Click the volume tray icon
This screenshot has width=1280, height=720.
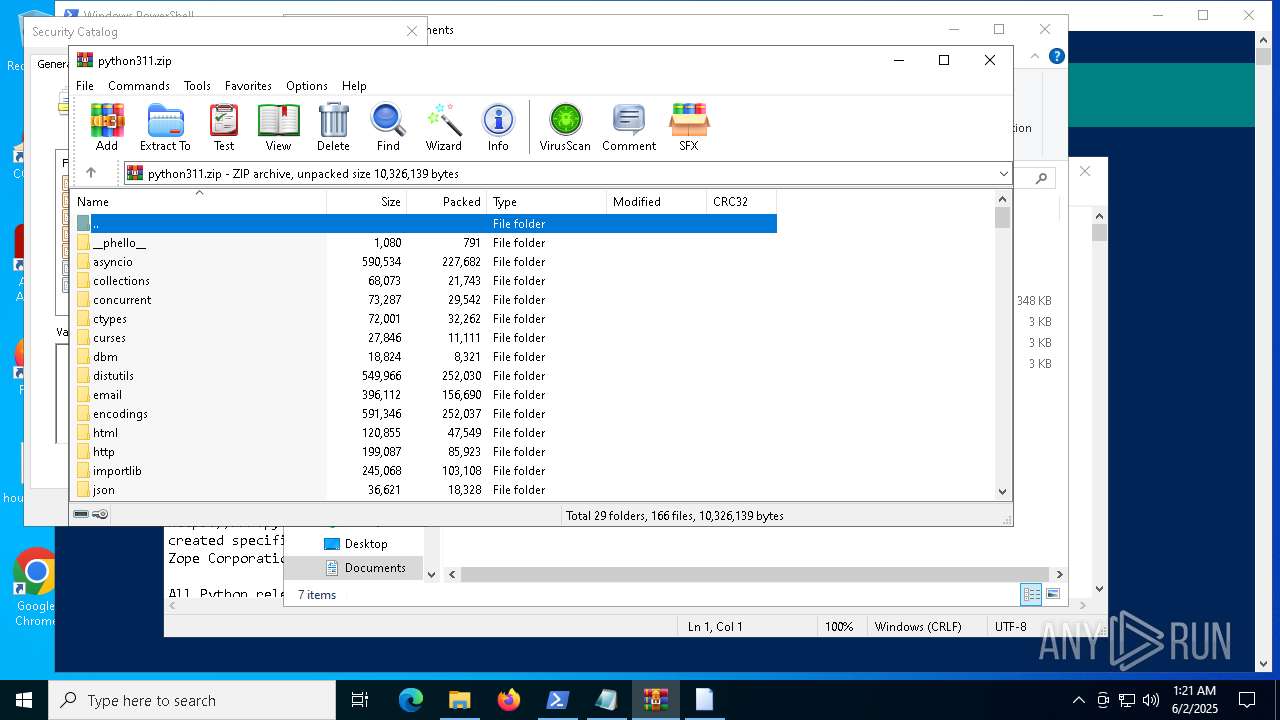pyautogui.click(x=1151, y=700)
